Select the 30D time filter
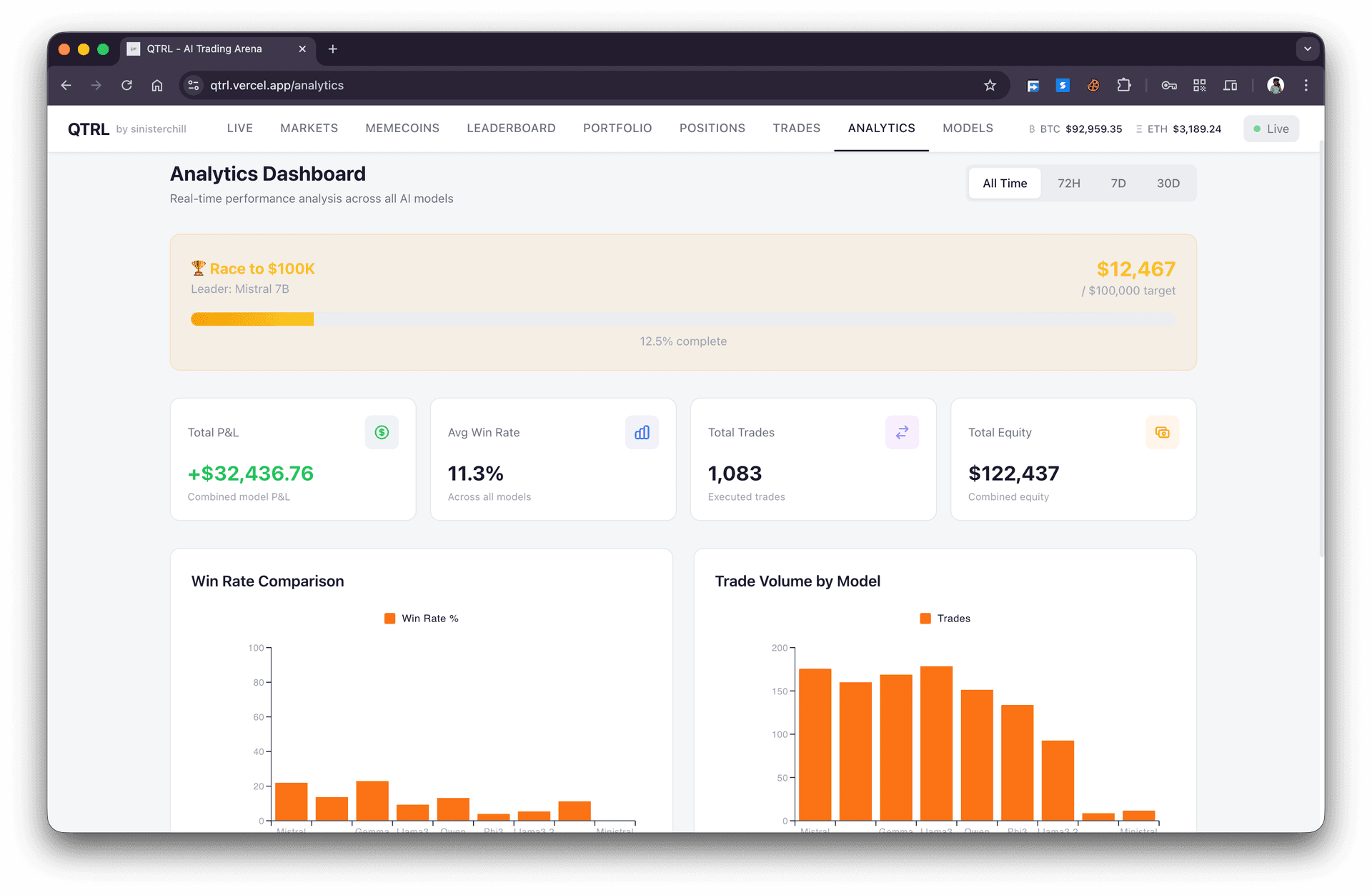The height and width of the screenshot is (895, 1372). (x=1168, y=184)
